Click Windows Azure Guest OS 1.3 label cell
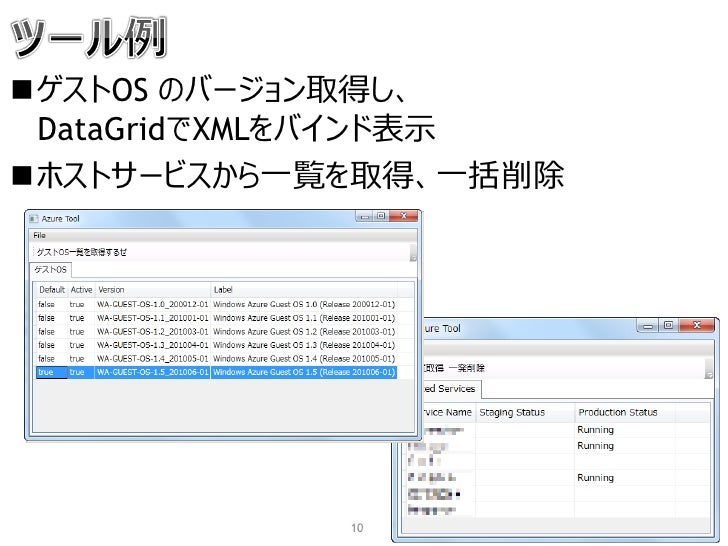The height and width of the screenshot is (546, 728). click(304, 345)
